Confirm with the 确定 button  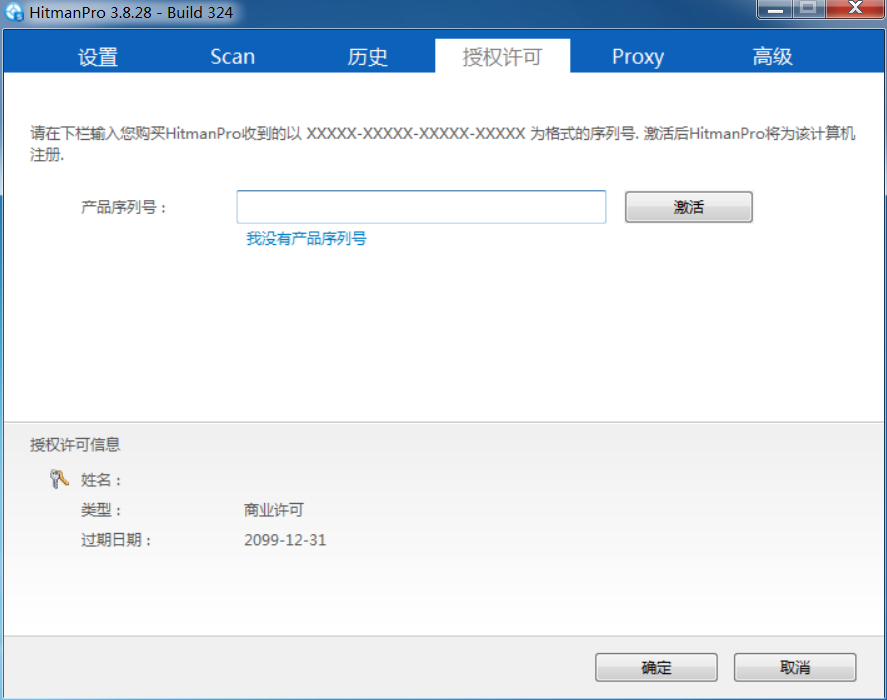(656, 668)
